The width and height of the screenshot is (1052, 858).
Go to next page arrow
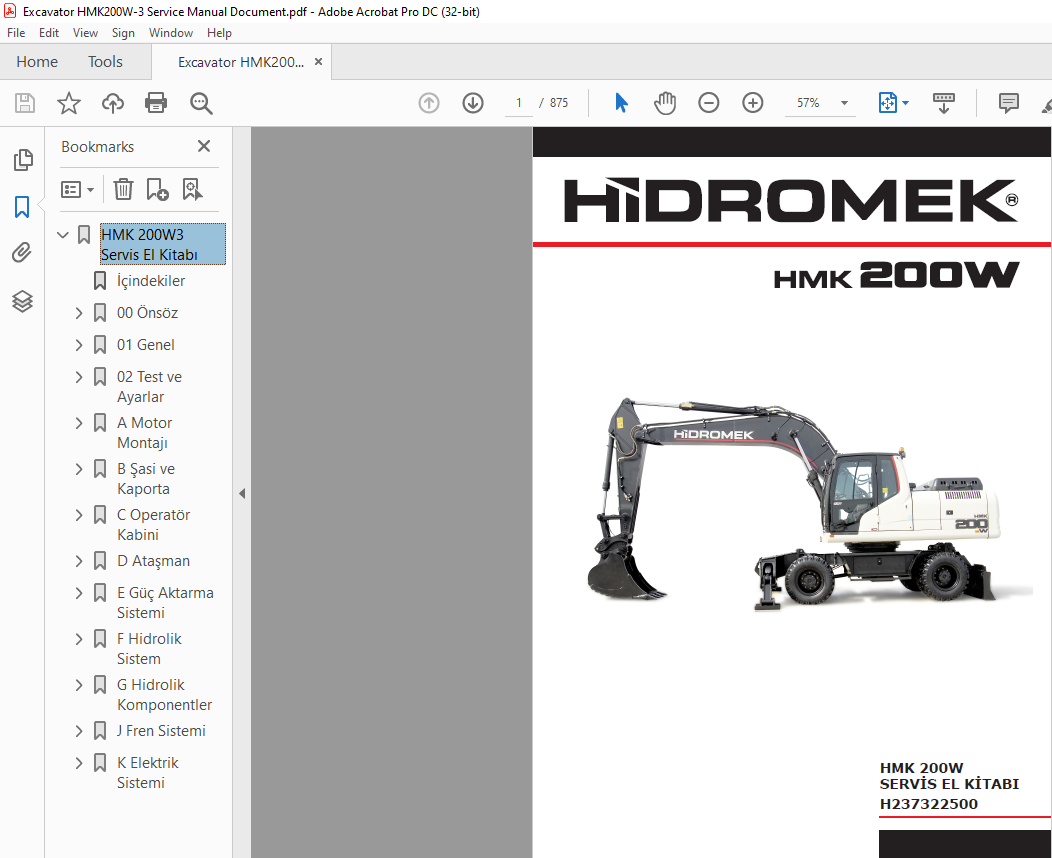pyautogui.click(x=473, y=103)
